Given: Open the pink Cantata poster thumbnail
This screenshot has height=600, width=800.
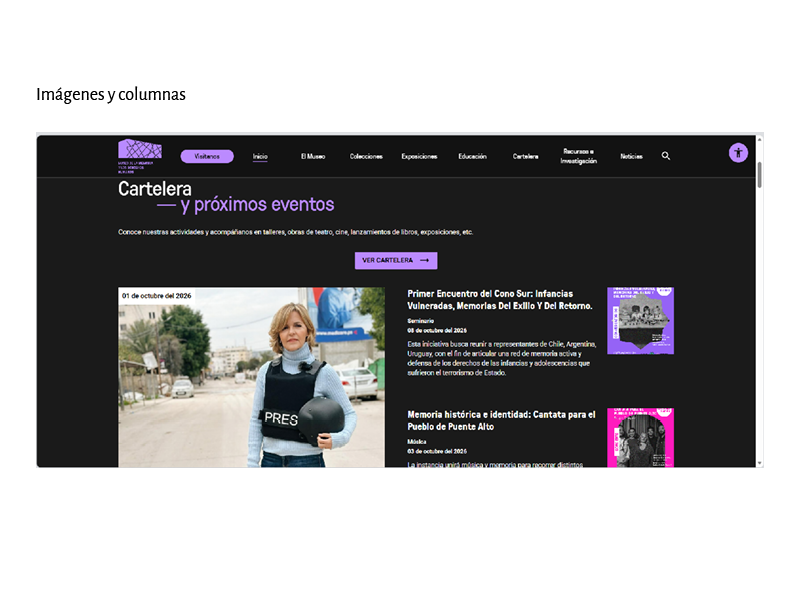Looking at the screenshot, I should click(x=640, y=437).
